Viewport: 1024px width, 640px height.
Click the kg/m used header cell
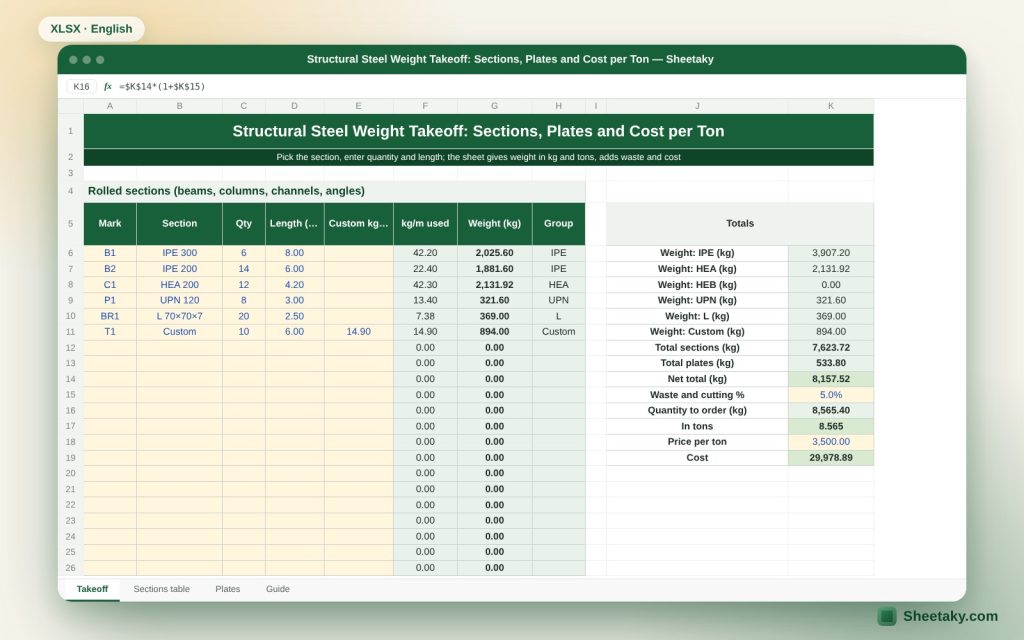425,223
